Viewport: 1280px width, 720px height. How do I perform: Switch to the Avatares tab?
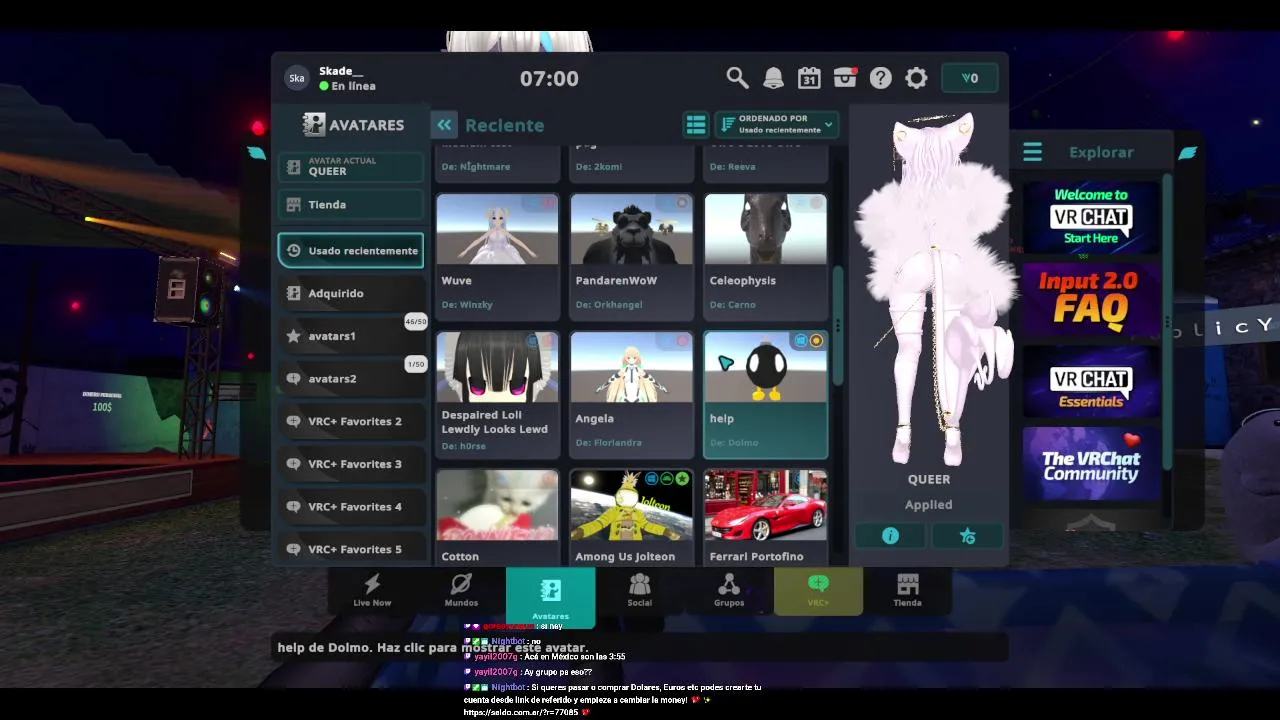[x=550, y=597]
